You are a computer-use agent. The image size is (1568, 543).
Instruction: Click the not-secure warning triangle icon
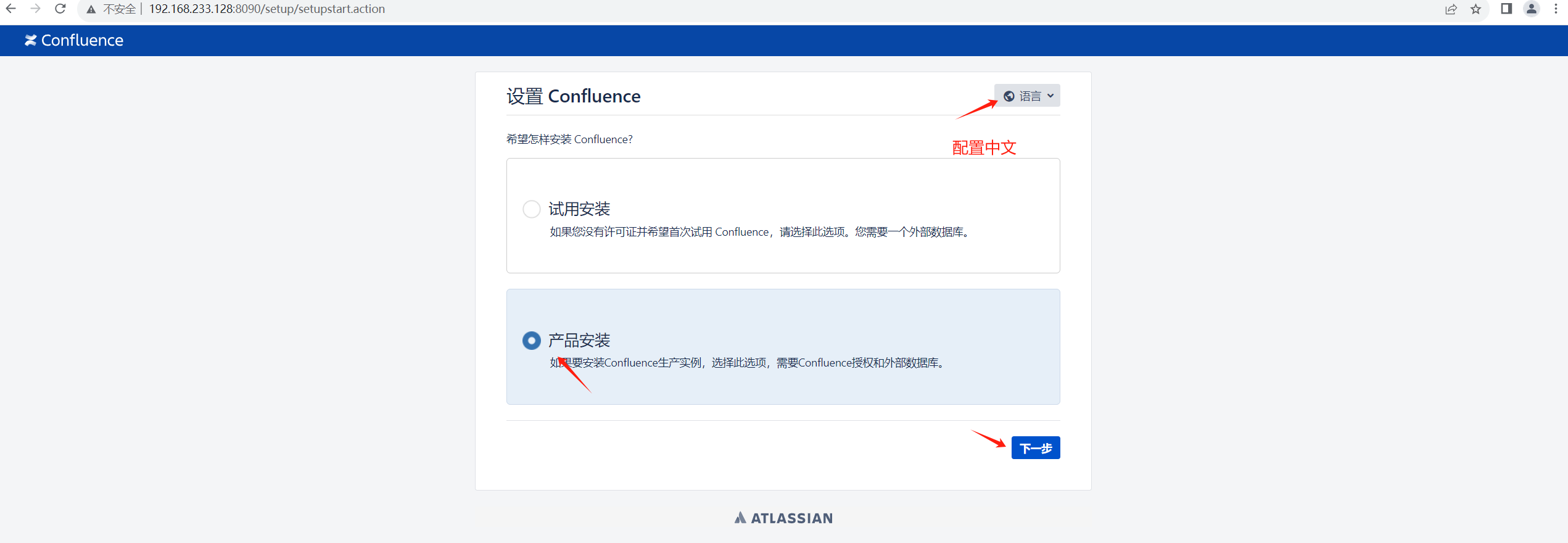pos(91,9)
